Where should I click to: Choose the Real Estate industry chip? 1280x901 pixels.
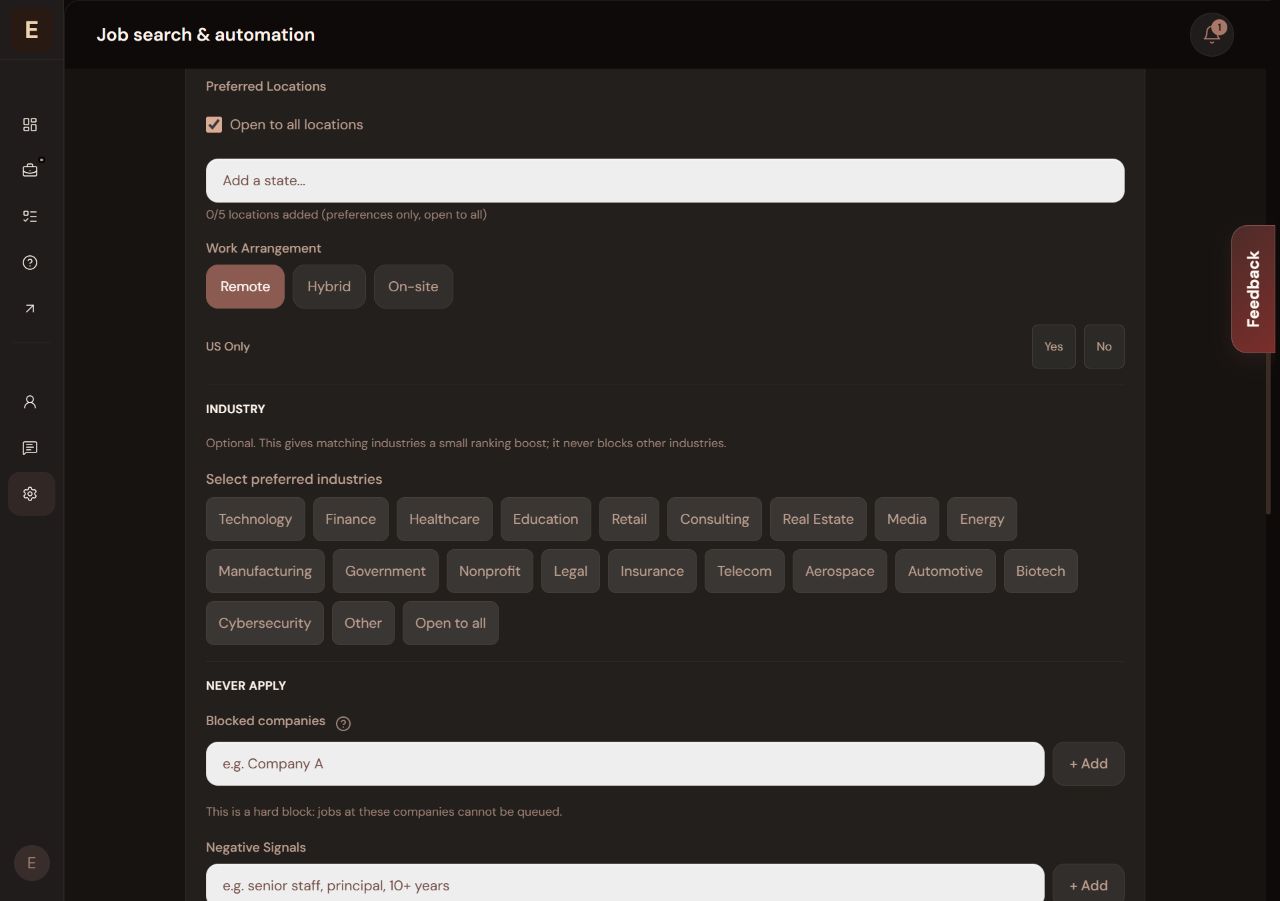coord(818,519)
